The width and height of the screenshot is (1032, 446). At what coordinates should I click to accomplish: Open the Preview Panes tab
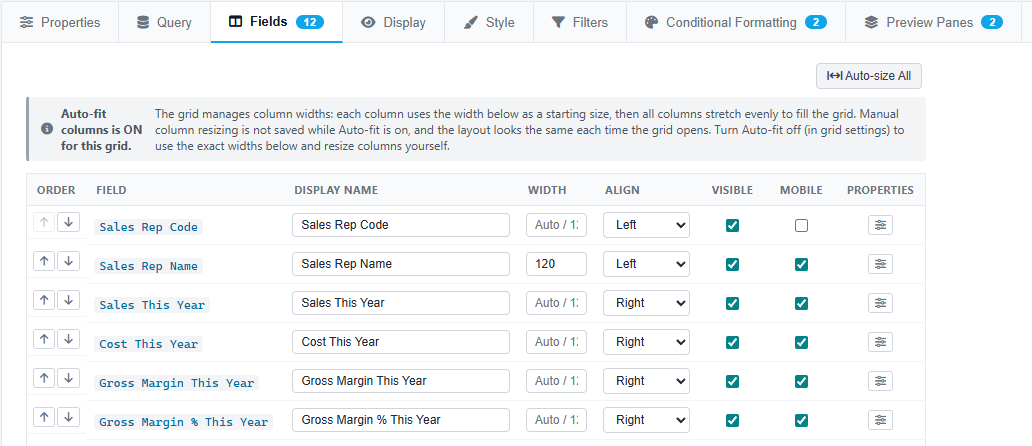(x=933, y=22)
